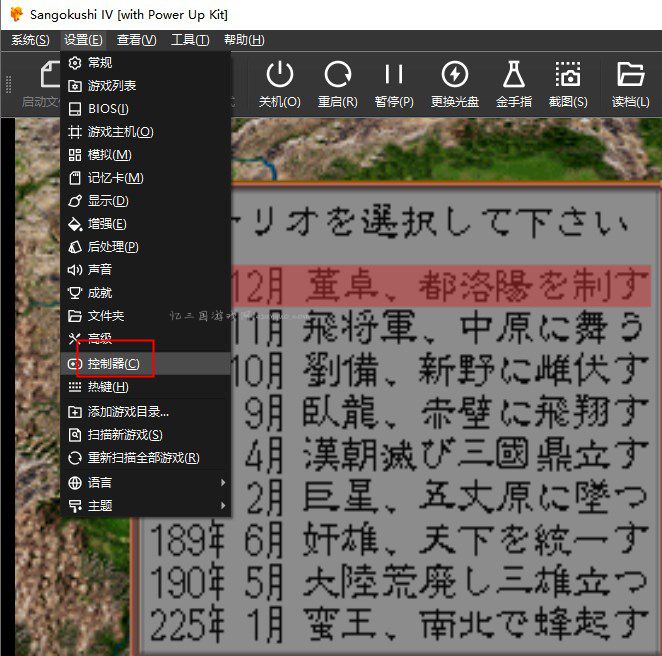
Task: Select scenario 225年 1月 蛮王、南北で蜂起す
Action: (398, 623)
